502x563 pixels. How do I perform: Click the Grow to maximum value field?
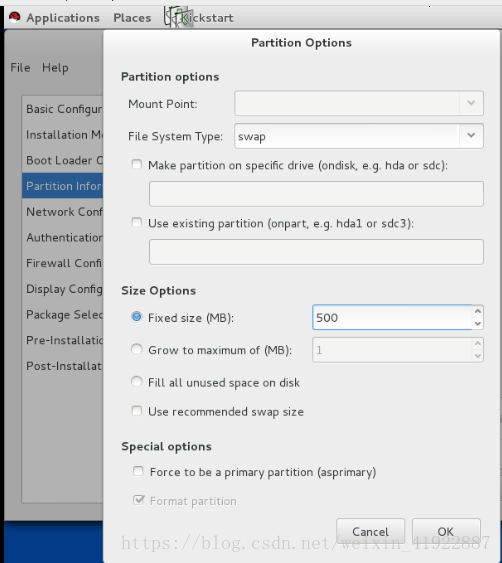click(392, 350)
